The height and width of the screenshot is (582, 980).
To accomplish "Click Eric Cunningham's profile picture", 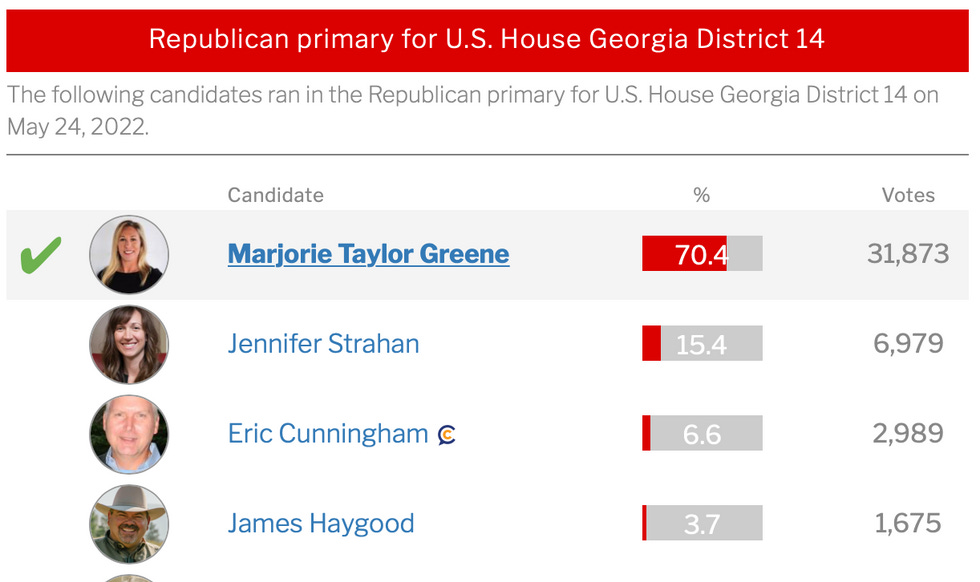I will tap(129, 434).
